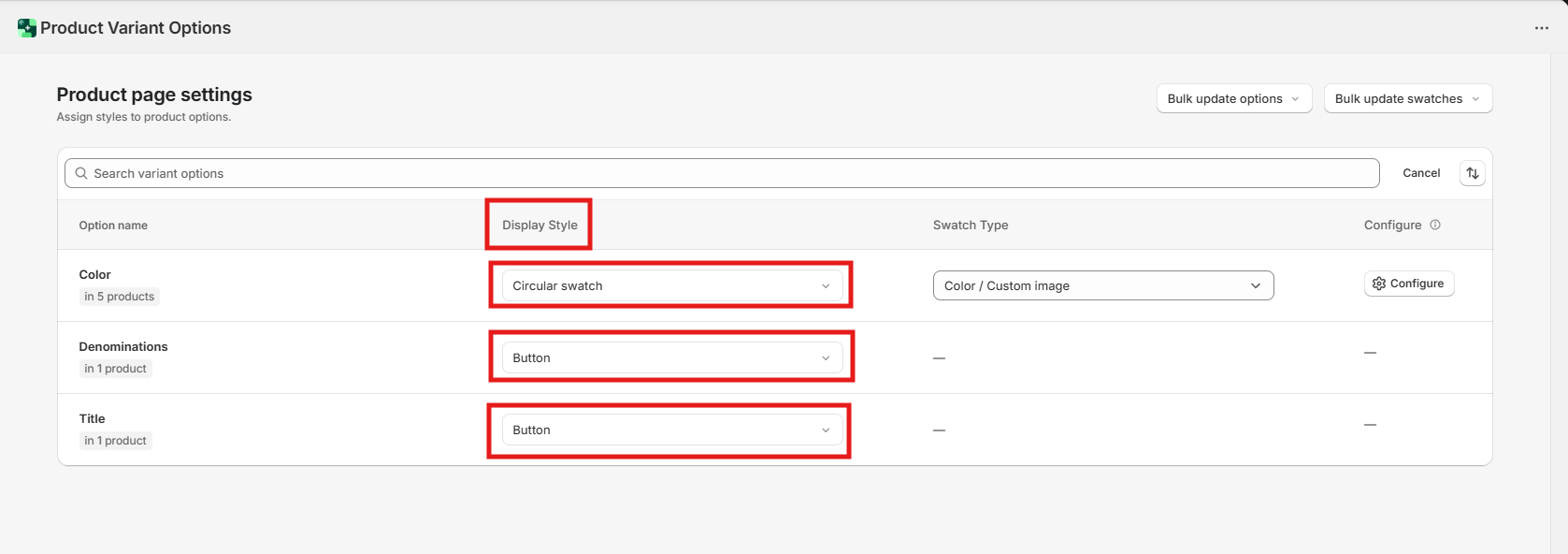This screenshot has height=554, width=1568.
Task: Click the sort arrows icon button
Action: [1472, 173]
